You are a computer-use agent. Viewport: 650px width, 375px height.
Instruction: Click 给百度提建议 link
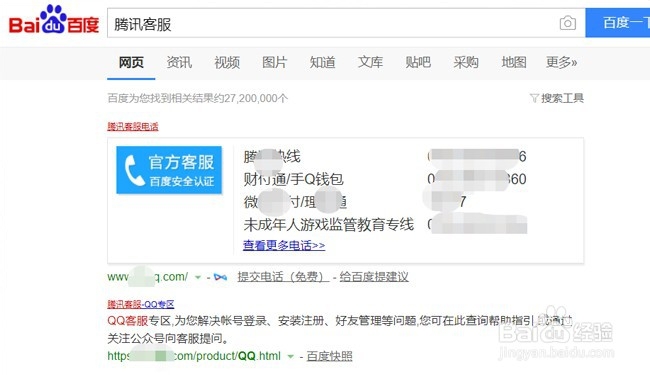374,277
